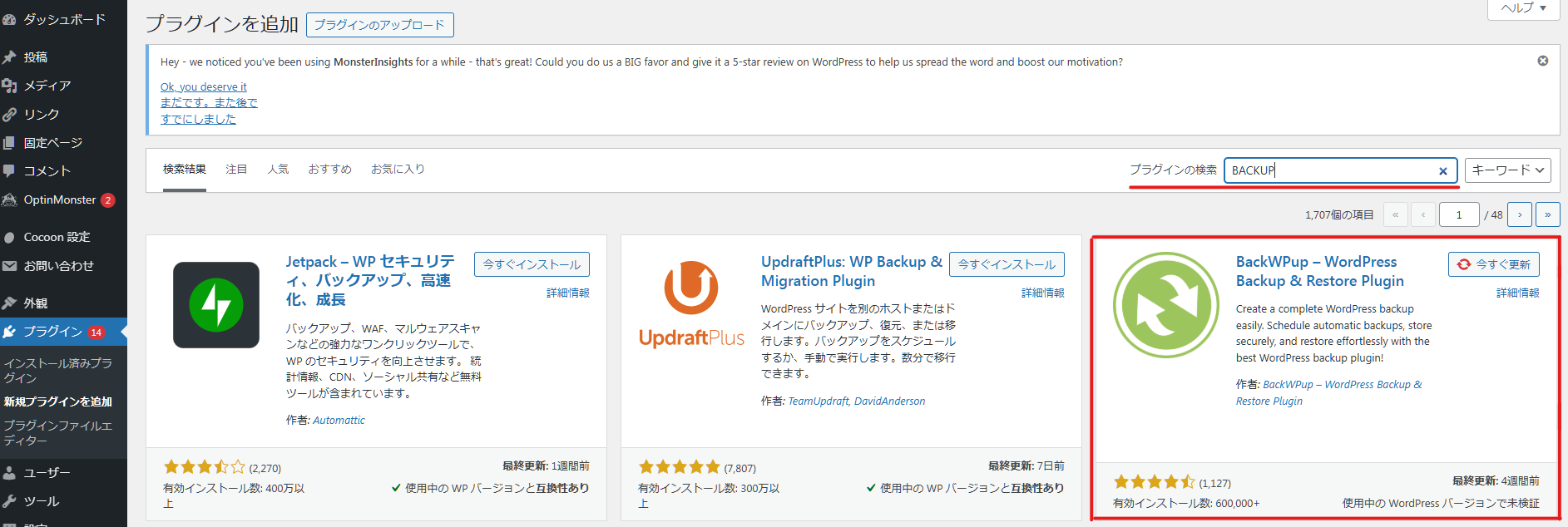Open the Jetpack plugin title link
1568x527 pixels.
point(371,280)
